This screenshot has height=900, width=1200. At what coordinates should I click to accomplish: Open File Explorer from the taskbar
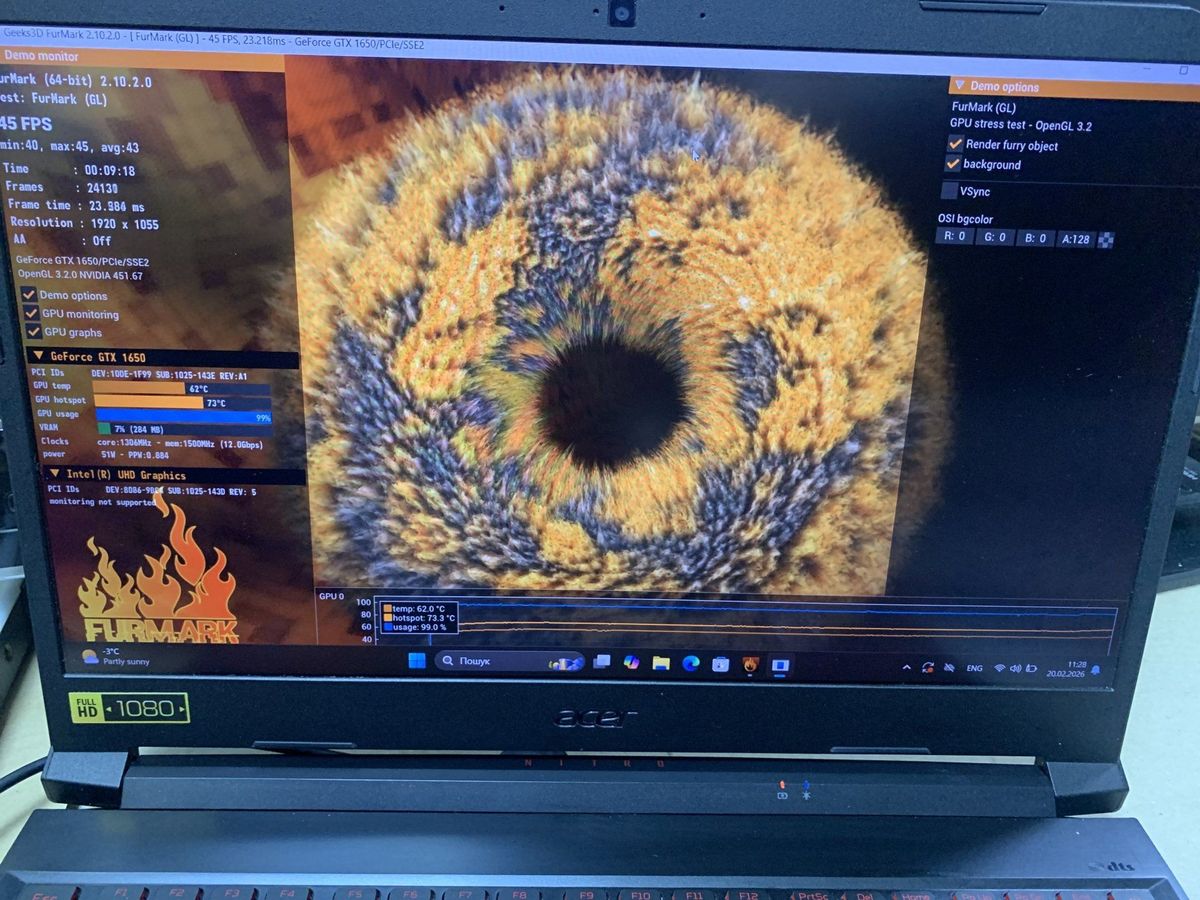tap(661, 663)
